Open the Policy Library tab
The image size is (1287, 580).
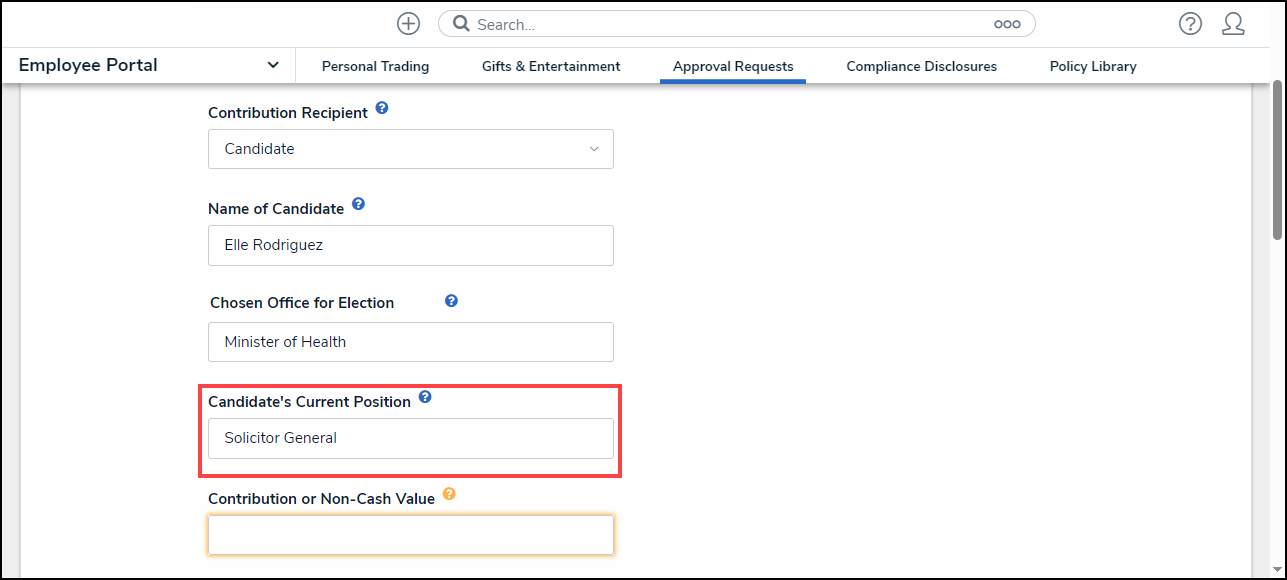[1093, 66]
